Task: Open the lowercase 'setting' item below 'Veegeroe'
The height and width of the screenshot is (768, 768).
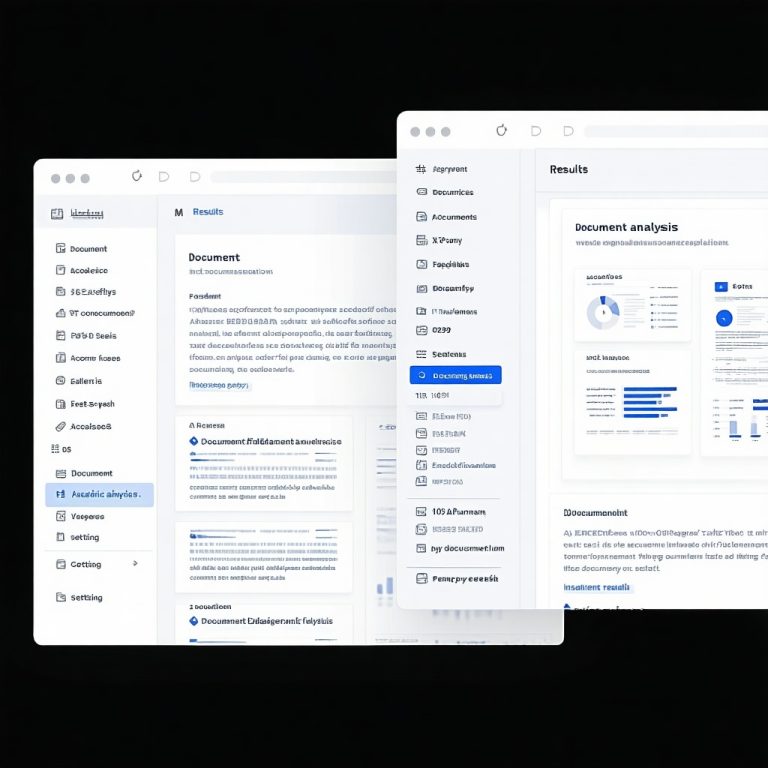Action: tap(85, 537)
